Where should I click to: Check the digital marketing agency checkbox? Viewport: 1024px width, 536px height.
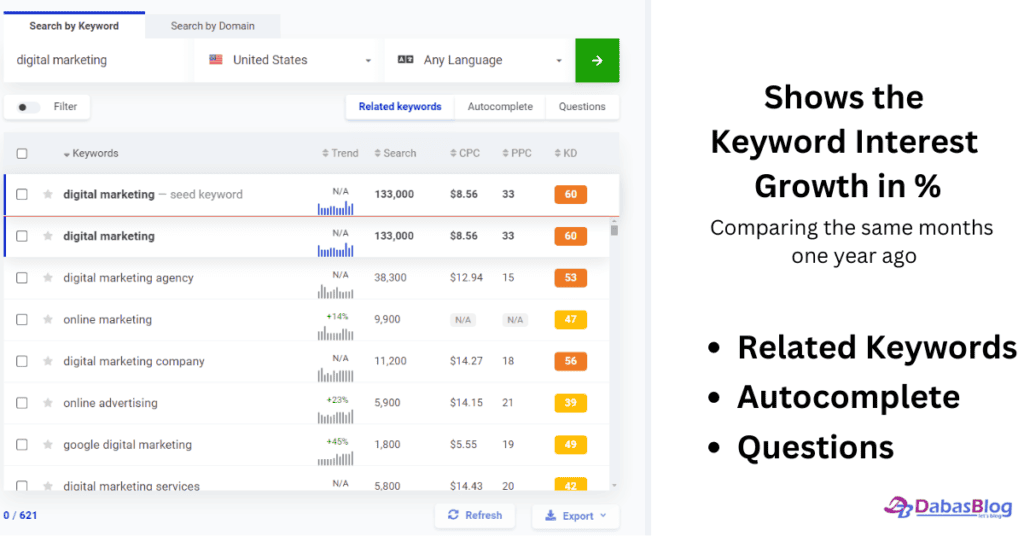22,277
